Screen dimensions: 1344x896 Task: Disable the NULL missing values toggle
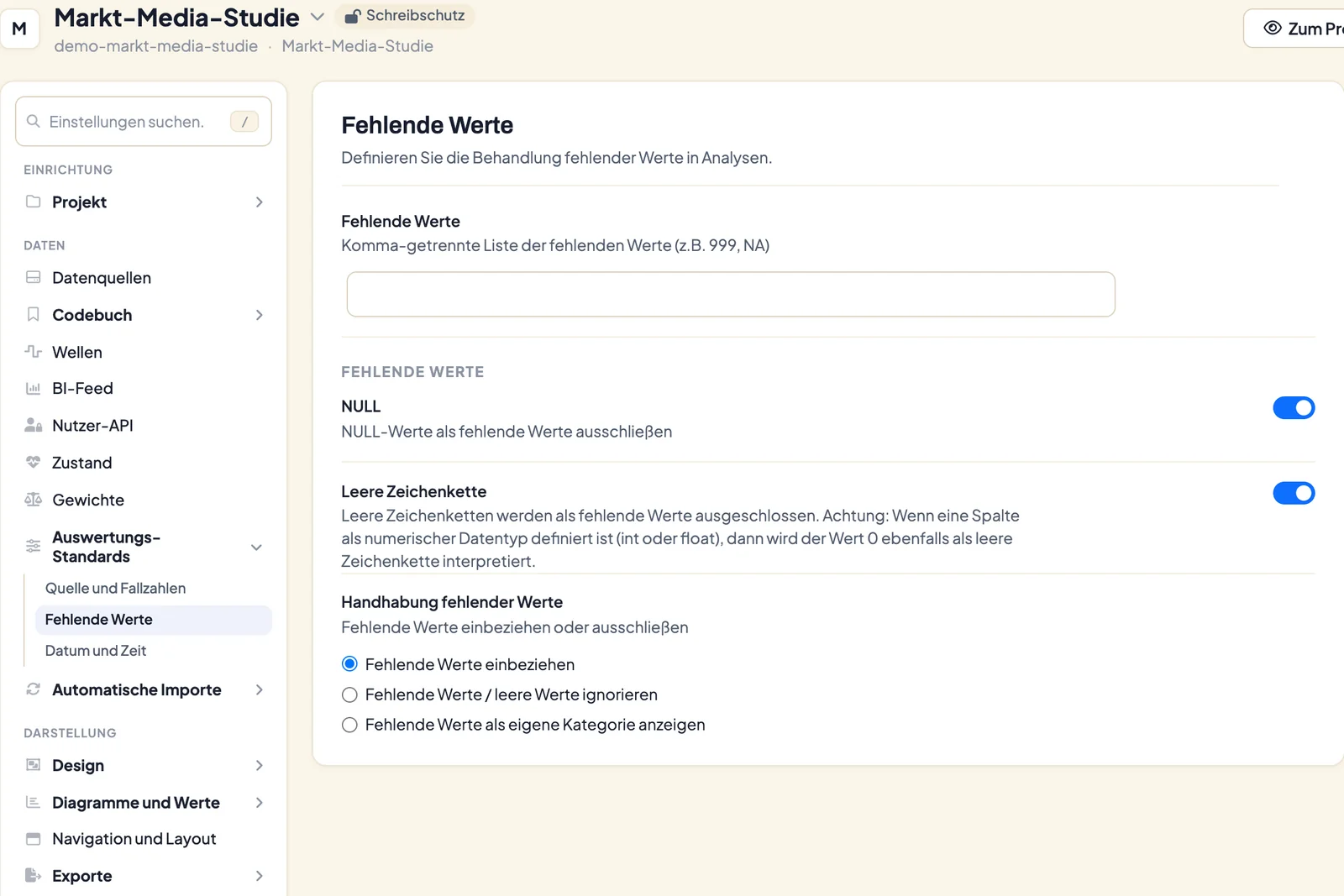click(x=1294, y=408)
